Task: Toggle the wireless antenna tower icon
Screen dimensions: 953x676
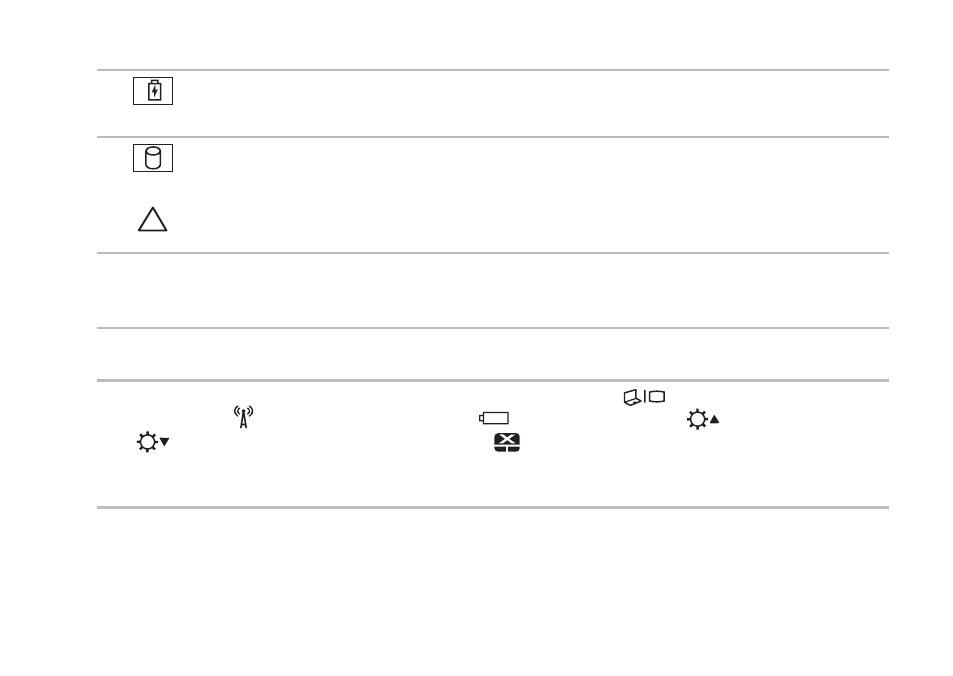Action: click(x=244, y=417)
